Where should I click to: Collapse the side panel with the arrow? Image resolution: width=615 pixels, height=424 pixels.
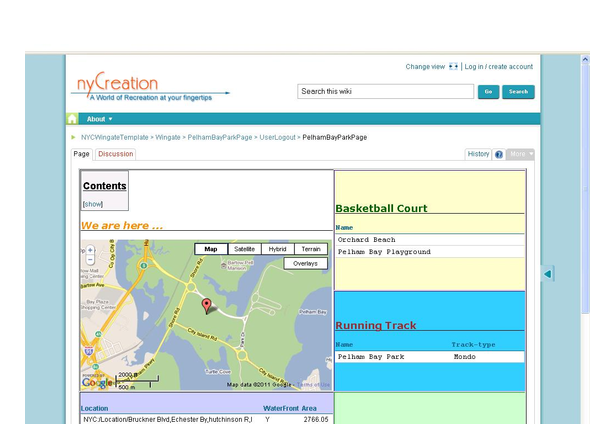tap(548, 273)
